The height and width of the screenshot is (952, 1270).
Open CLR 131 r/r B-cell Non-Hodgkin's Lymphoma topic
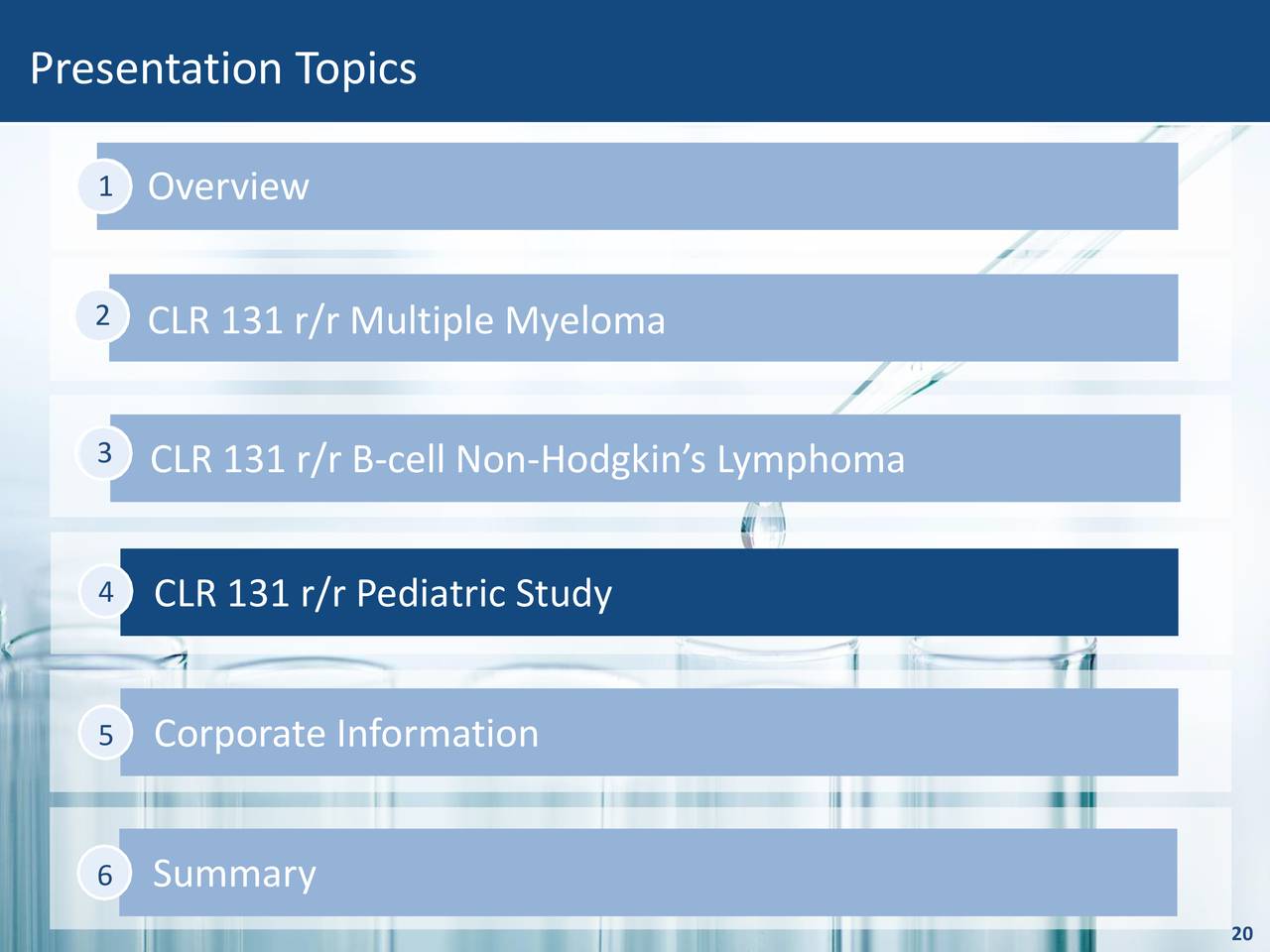pos(645,458)
